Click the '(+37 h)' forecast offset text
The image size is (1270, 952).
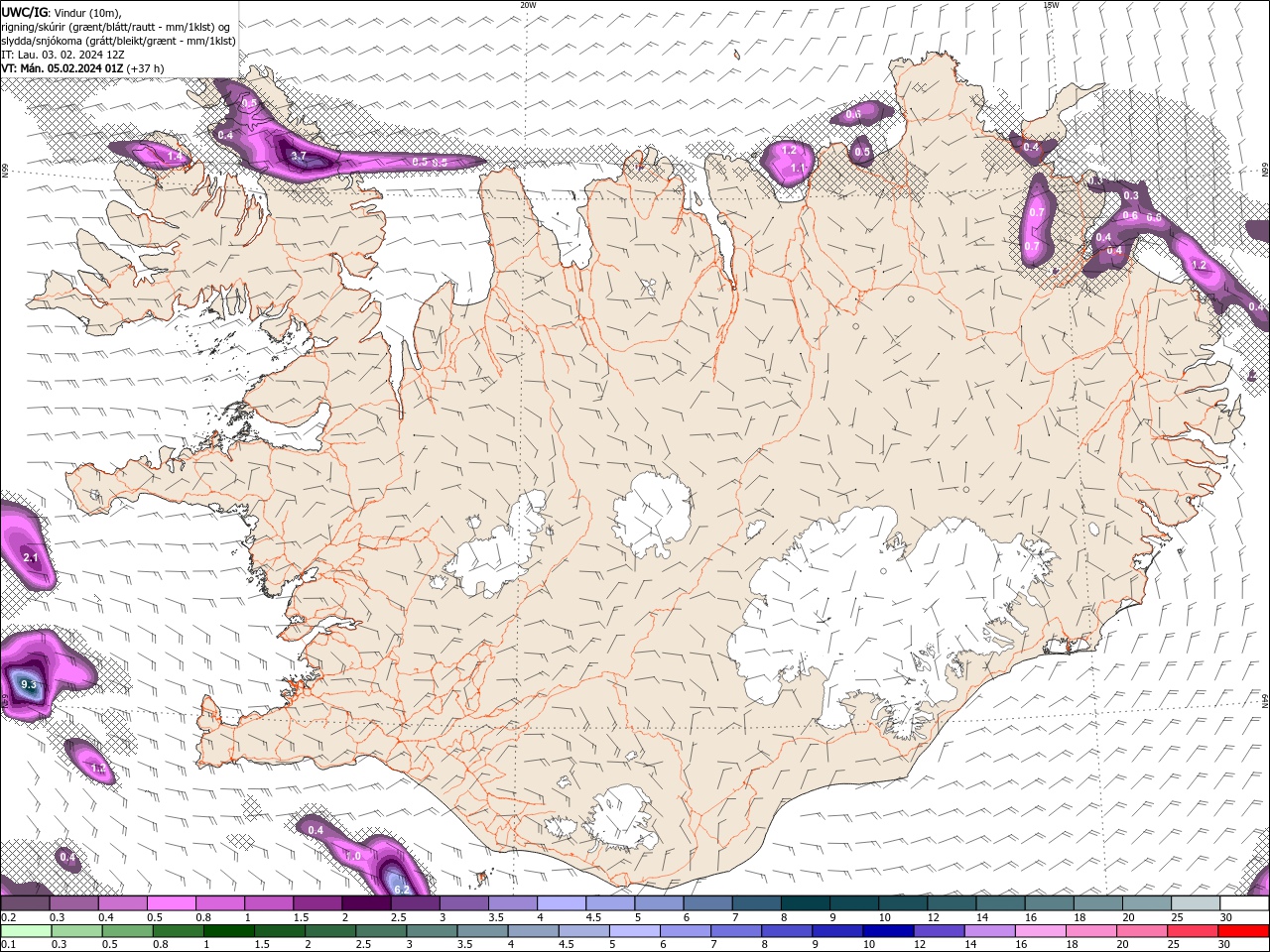pos(146,68)
